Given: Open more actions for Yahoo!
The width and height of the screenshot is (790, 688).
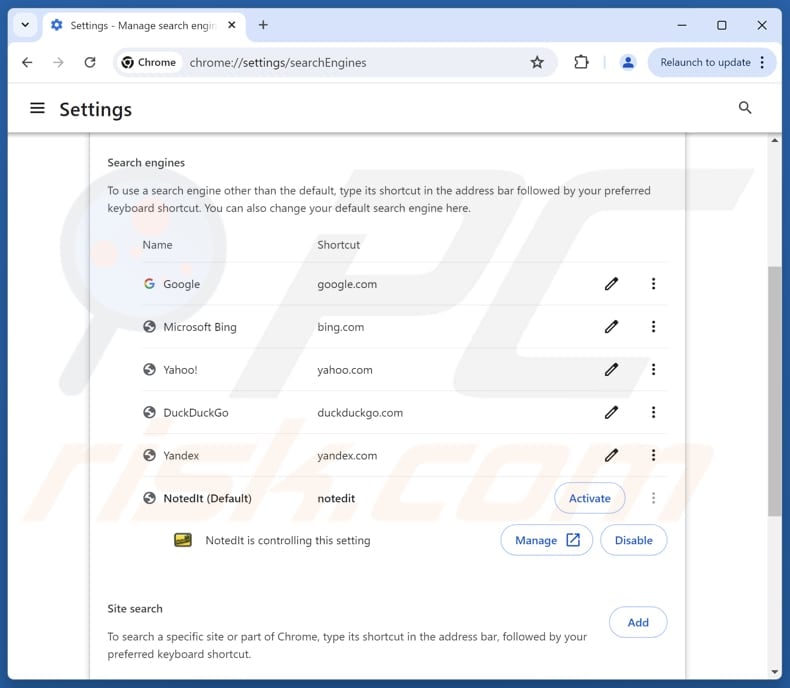Looking at the screenshot, I should 653,370.
